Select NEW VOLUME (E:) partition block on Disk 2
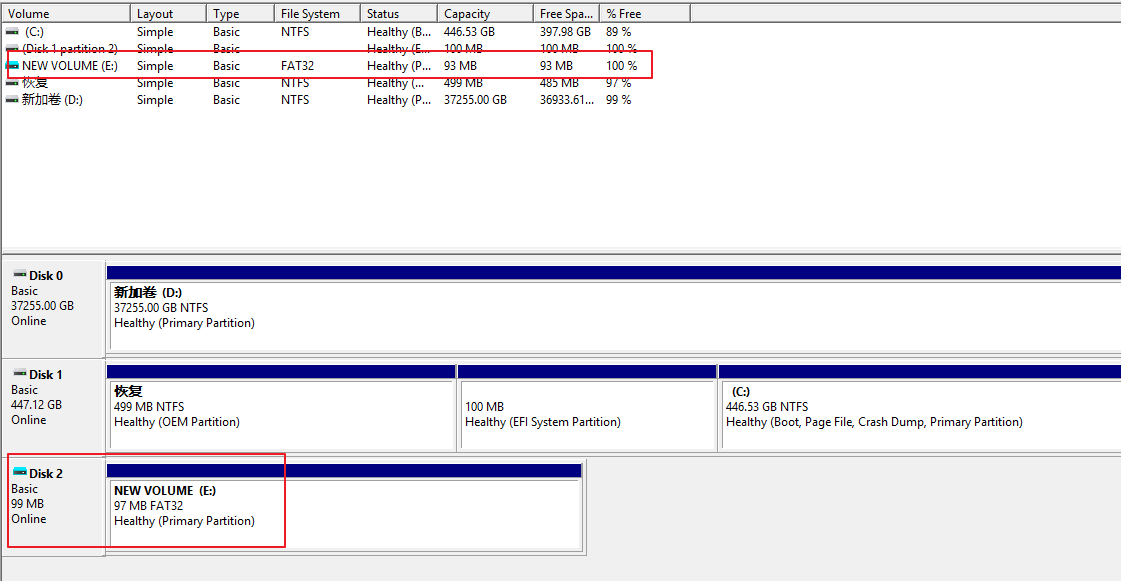The height and width of the screenshot is (581, 1121). 344,513
